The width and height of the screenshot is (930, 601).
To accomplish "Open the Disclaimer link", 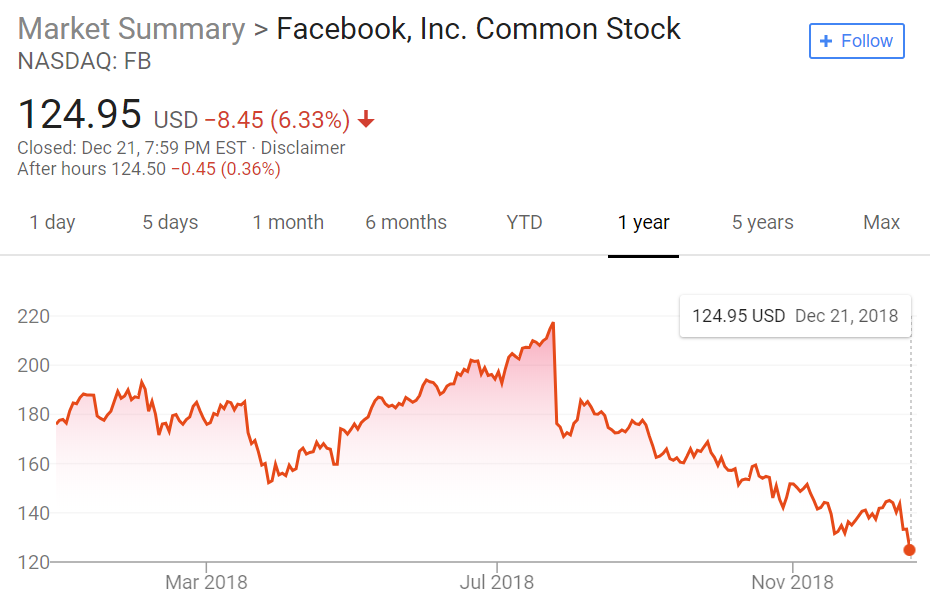I will pos(303,148).
